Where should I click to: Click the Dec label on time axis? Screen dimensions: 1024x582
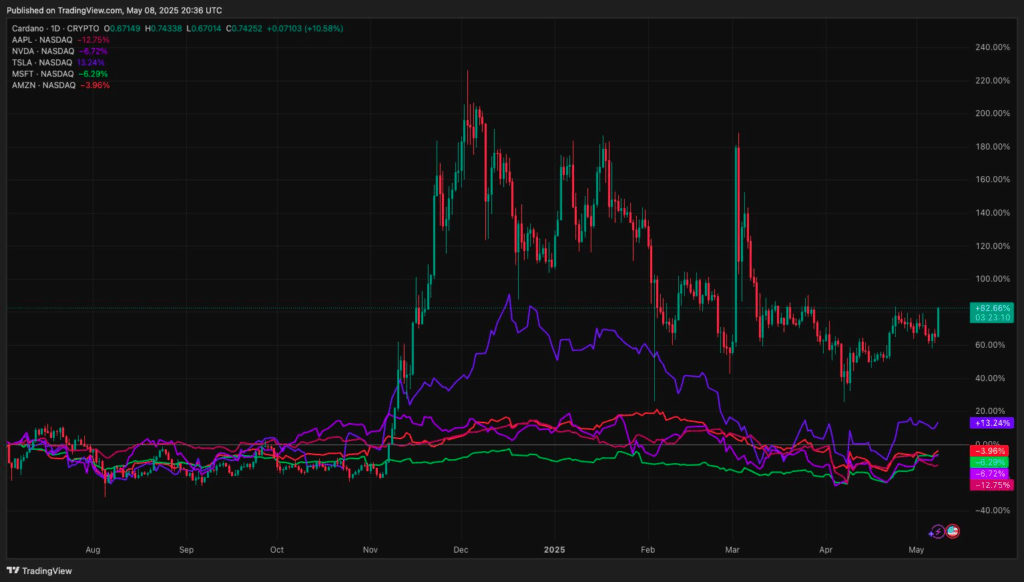point(460,550)
